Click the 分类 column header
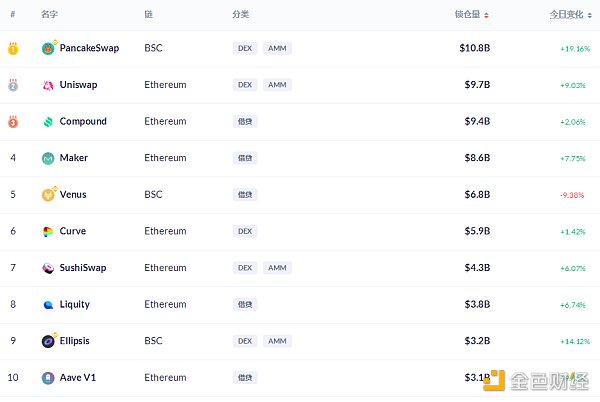Screen dimensions: 600x402 click(240, 15)
